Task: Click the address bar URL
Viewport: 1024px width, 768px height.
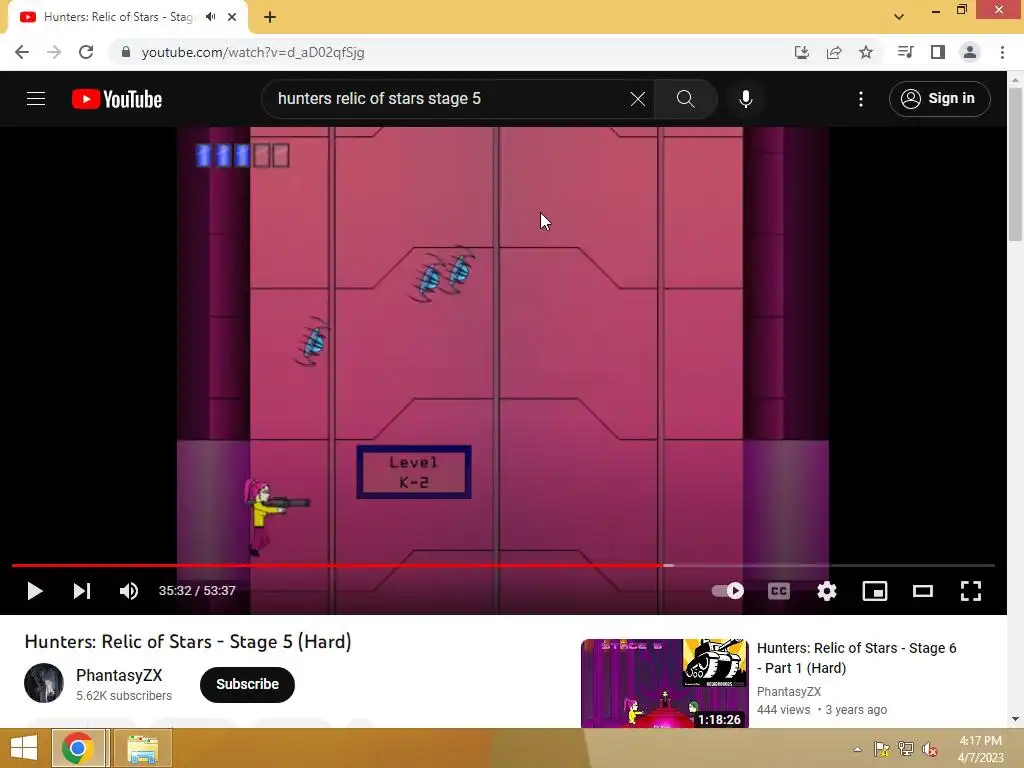Action: click(253, 52)
